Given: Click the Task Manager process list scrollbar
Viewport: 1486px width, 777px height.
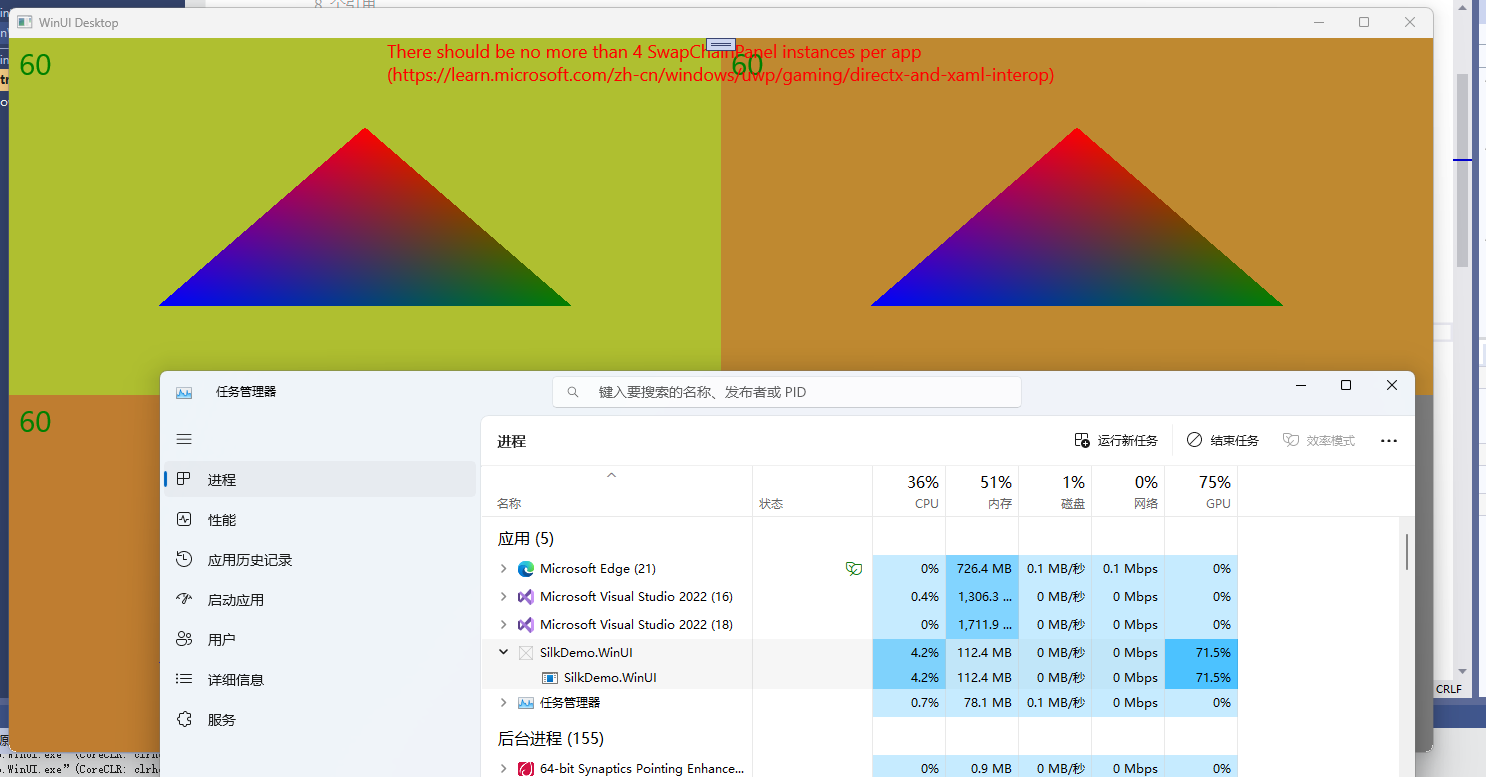Looking at the screenshot, I should [x=1407, y=551].
